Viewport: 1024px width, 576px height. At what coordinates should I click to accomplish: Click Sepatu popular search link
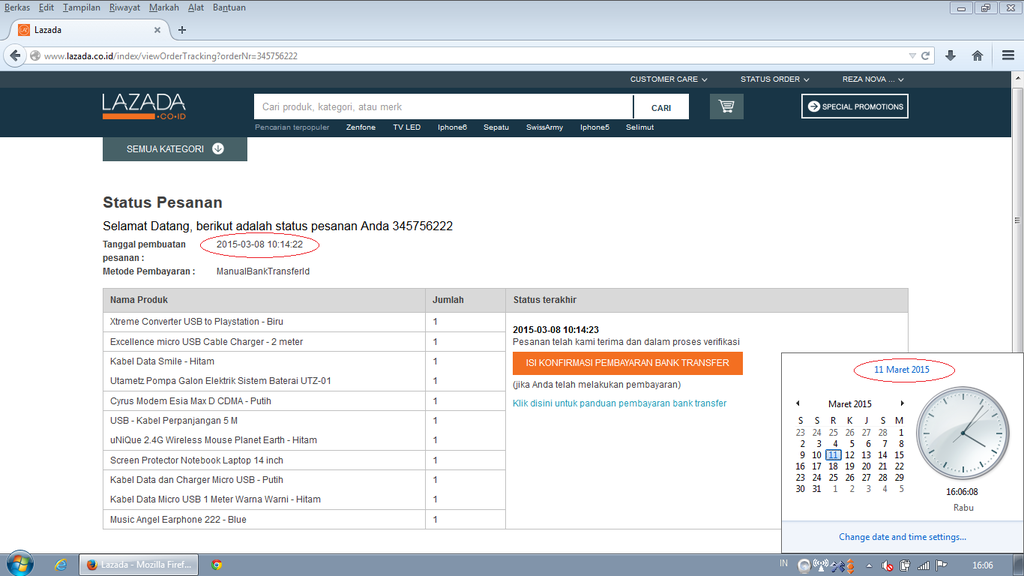(x=496, y=127)
